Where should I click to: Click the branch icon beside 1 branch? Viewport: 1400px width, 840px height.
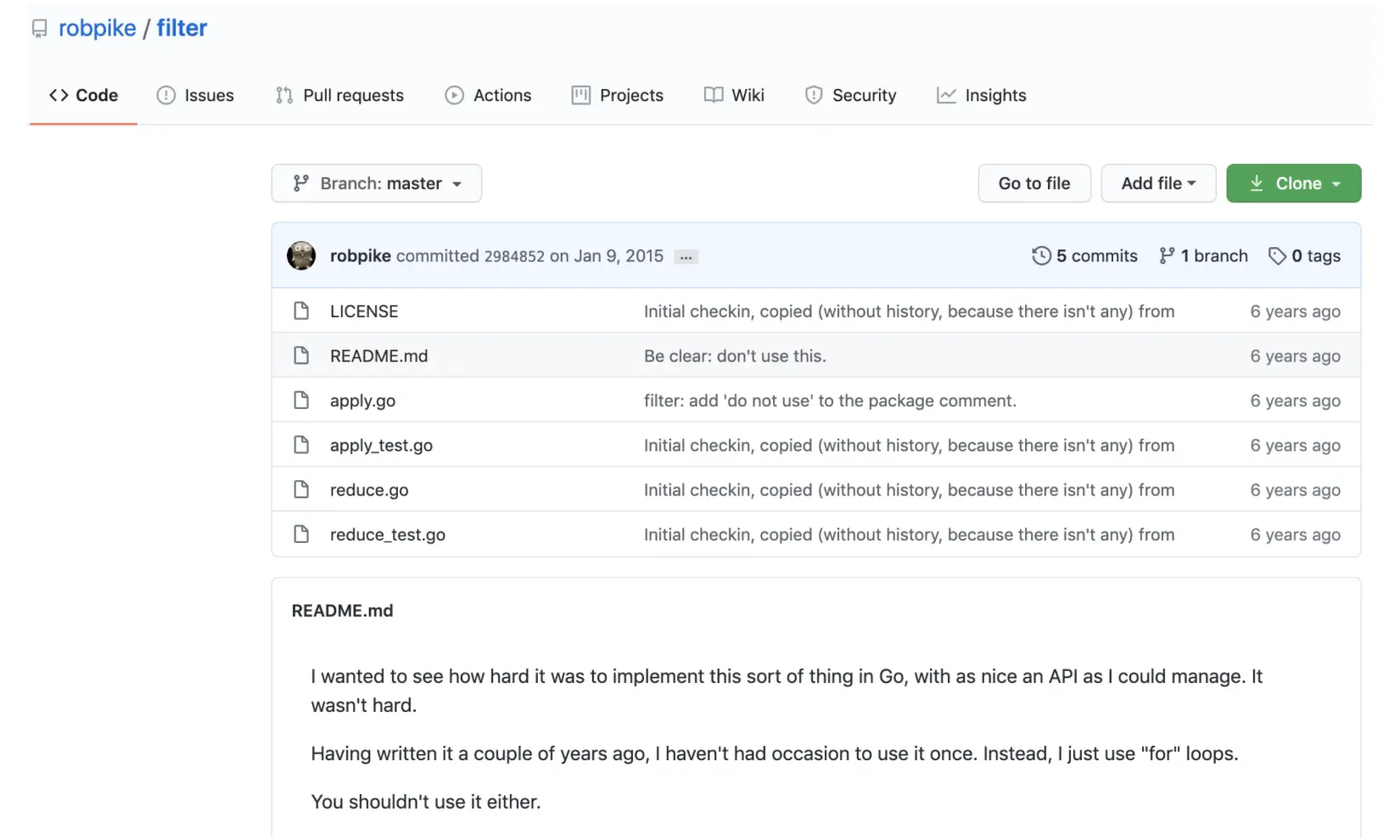[1168, 255]
